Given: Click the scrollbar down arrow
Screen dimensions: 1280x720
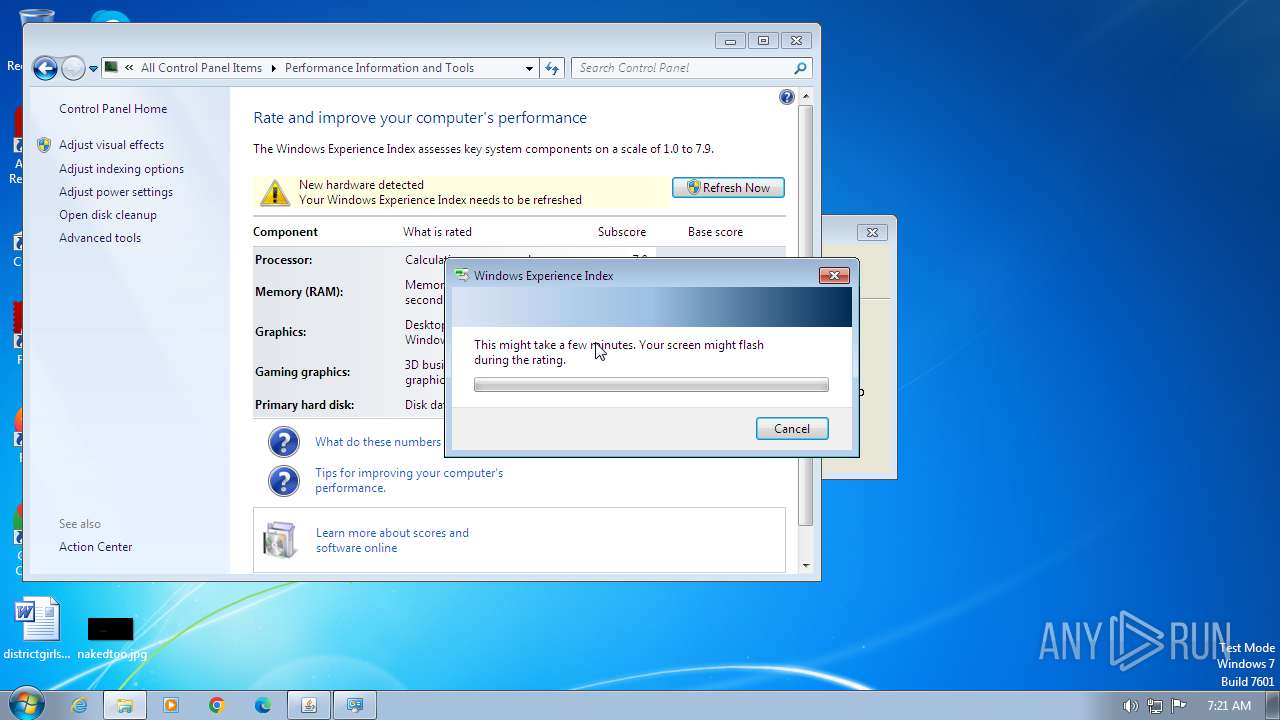Looking at the screenshot, I should (x=807, y=566).
